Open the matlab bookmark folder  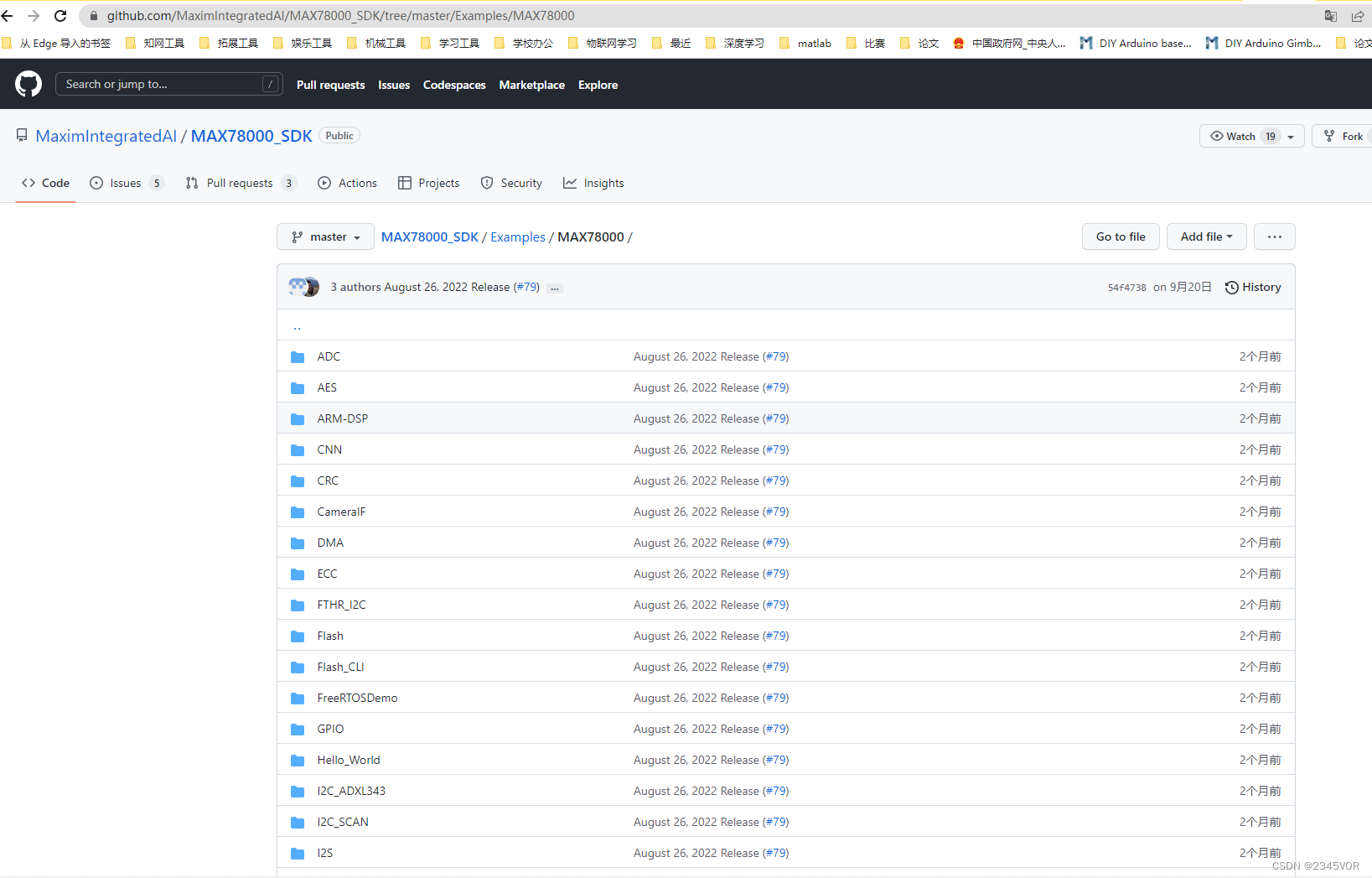[x=805, y=43]
